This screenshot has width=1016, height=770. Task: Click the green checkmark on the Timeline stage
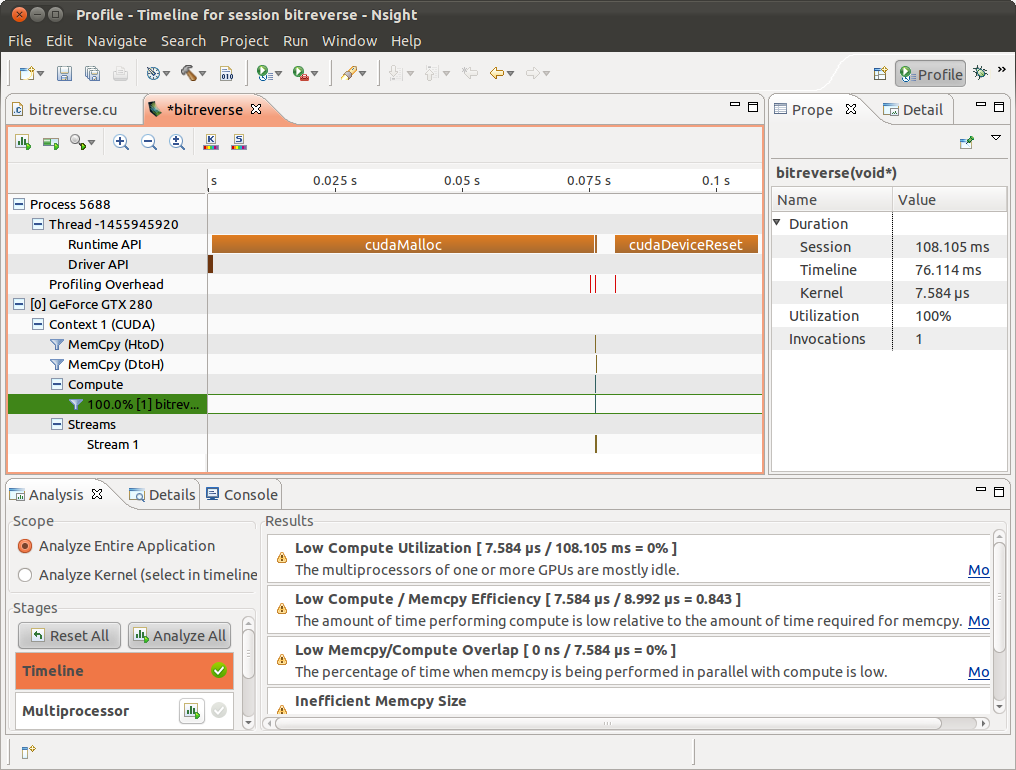(x=219, y=671)
